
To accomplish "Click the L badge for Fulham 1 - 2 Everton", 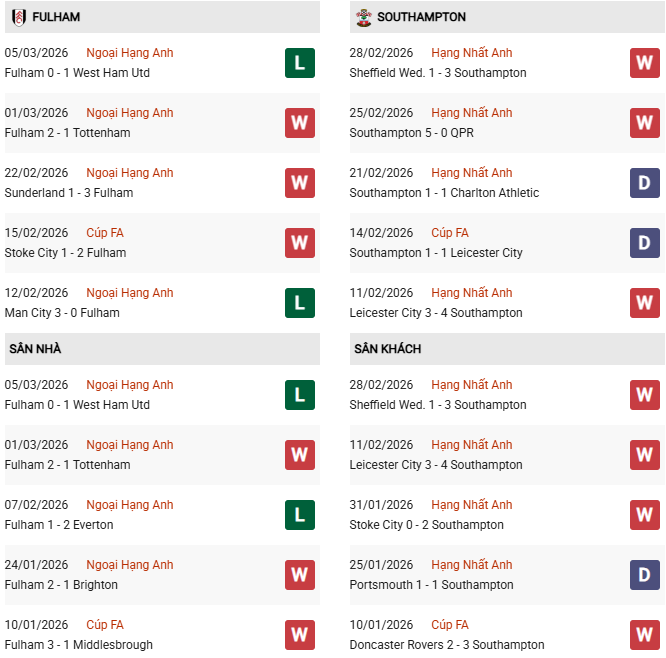I will pyautogui.click(x=299, y=515).
